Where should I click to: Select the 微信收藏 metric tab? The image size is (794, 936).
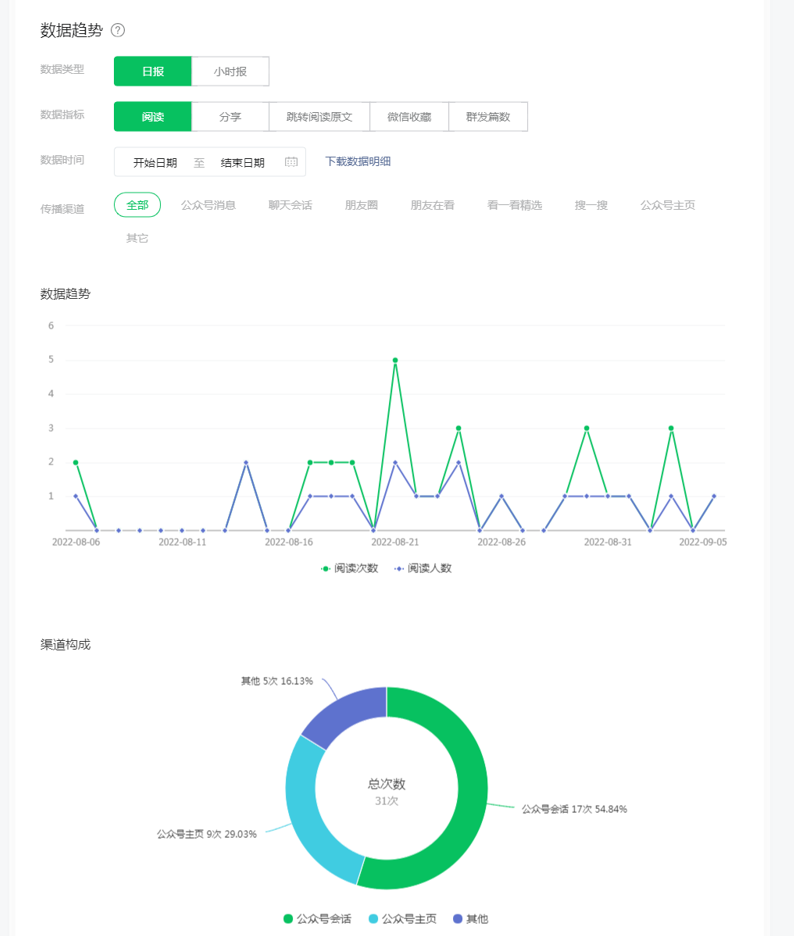point(409,117)
